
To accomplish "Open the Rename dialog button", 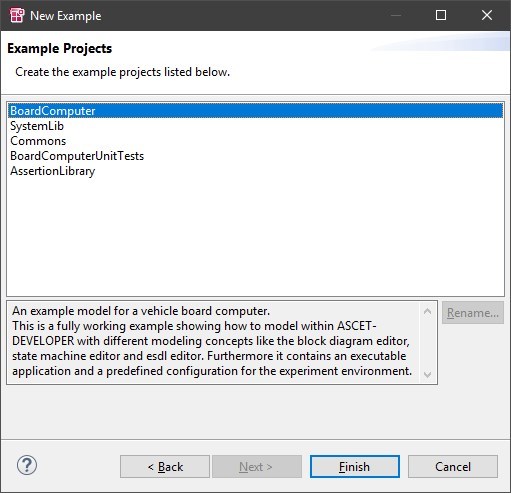I will [473, 313].
